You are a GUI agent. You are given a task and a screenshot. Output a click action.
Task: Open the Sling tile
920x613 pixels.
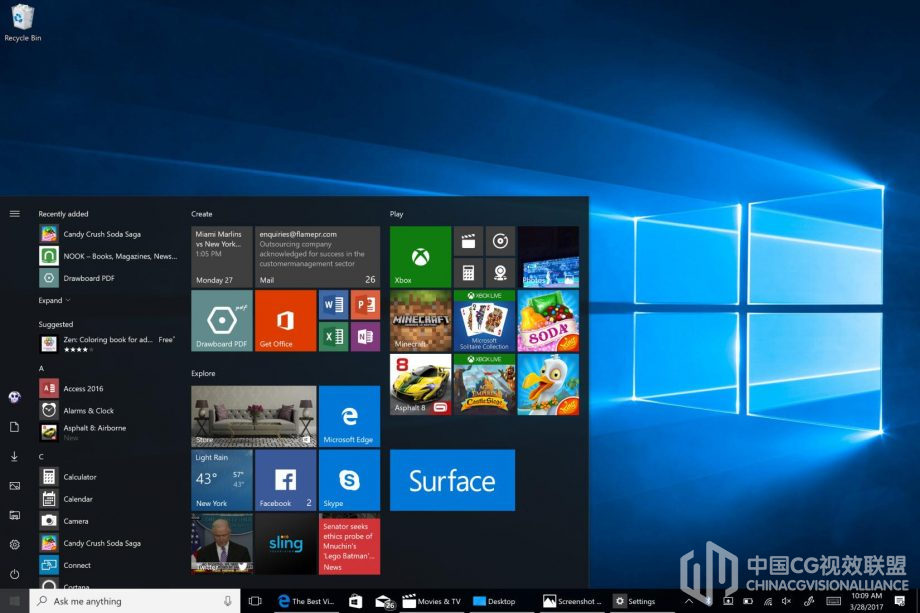pyautogui.click(x=285, y=544)
